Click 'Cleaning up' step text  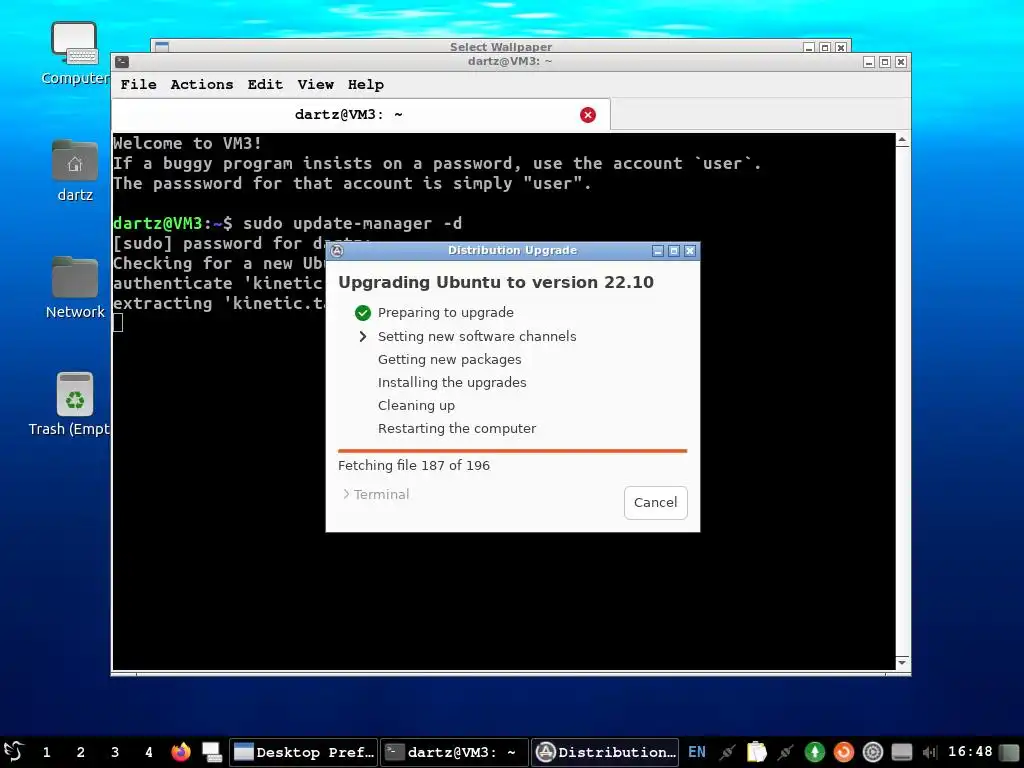(x=416, y=406)
